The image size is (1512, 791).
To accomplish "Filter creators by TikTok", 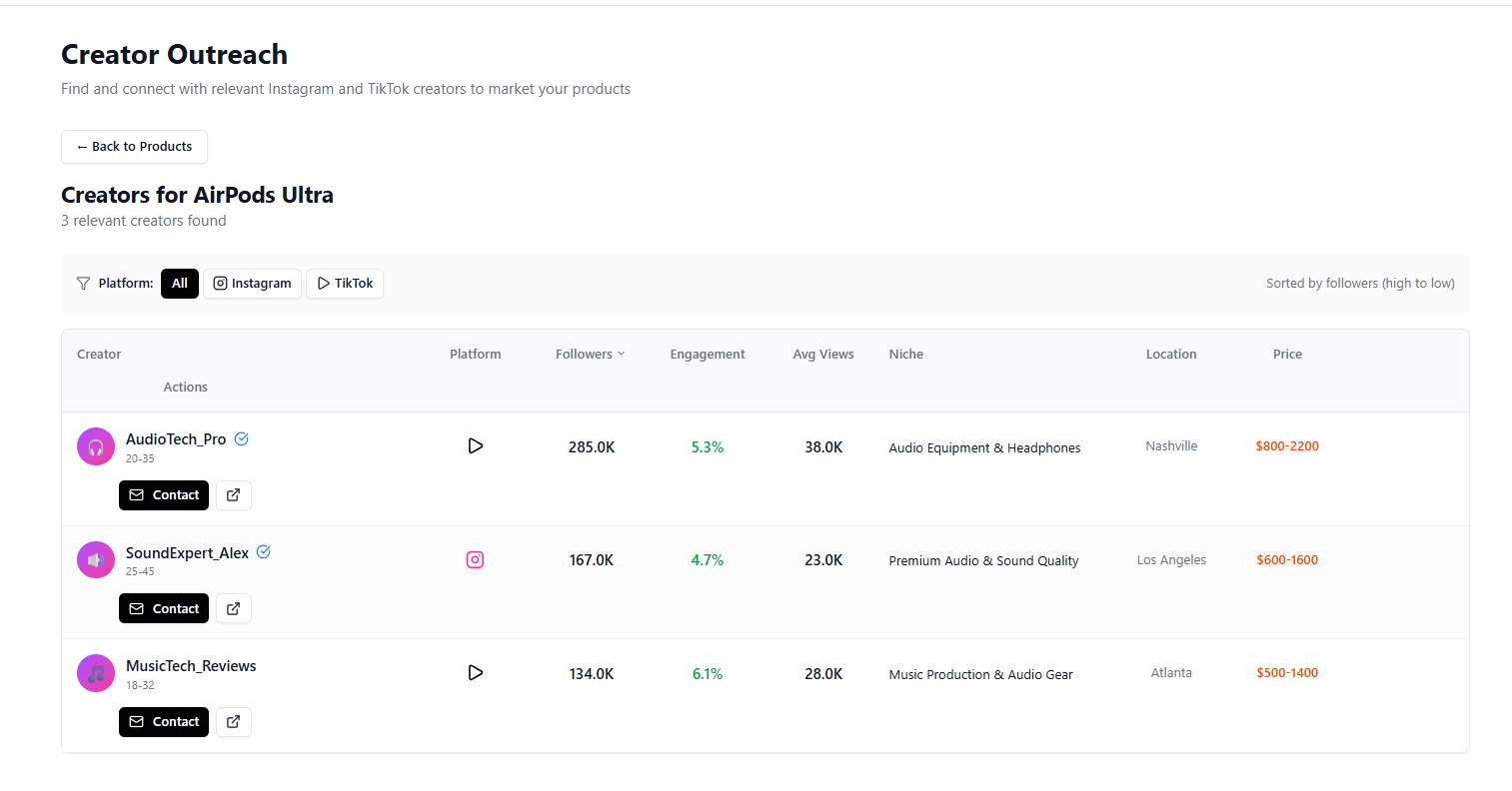I will [345, 284].
